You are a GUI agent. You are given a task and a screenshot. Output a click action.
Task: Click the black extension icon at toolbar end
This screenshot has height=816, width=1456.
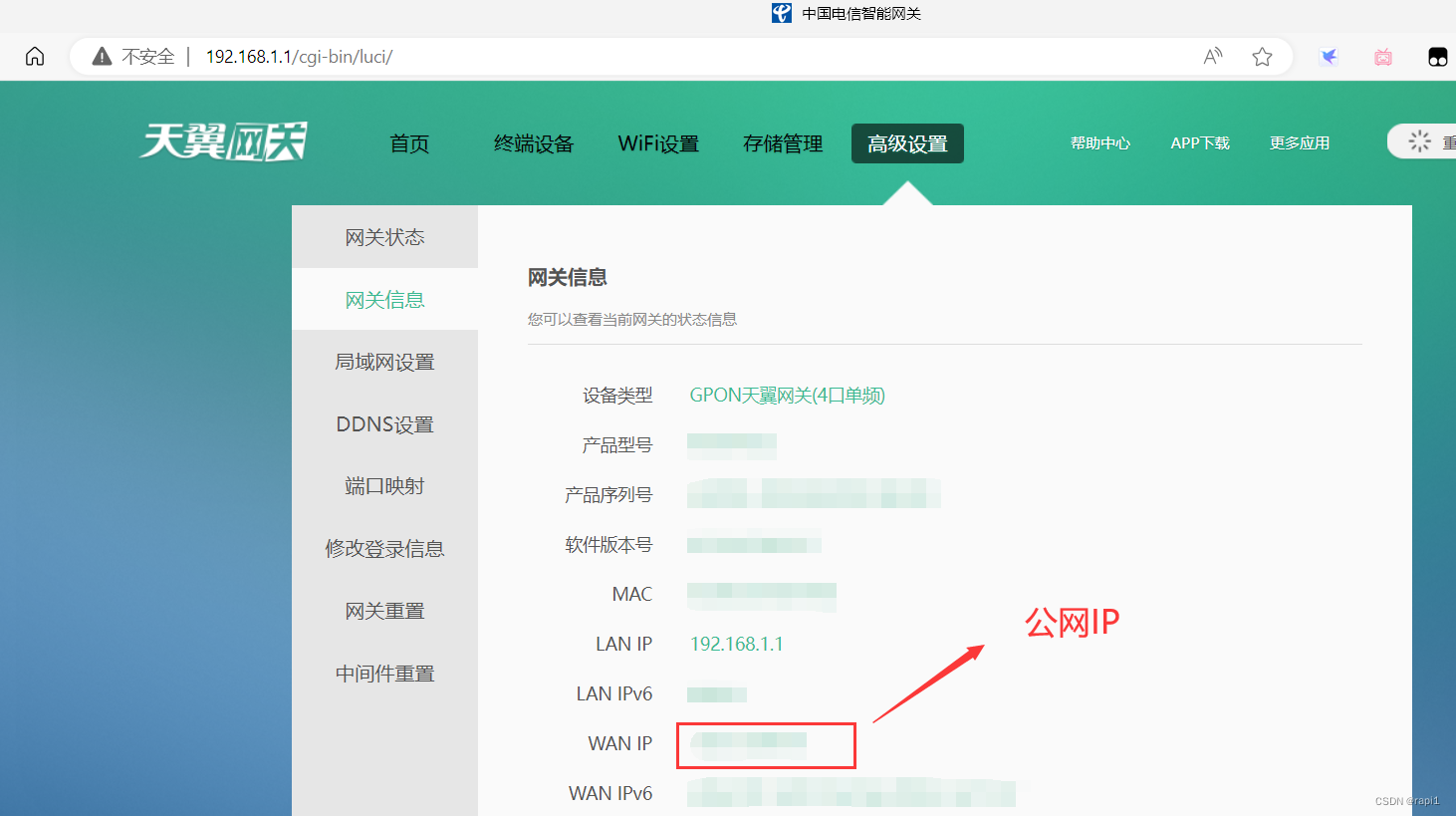pyautogui.click(x=1438, y=57)
